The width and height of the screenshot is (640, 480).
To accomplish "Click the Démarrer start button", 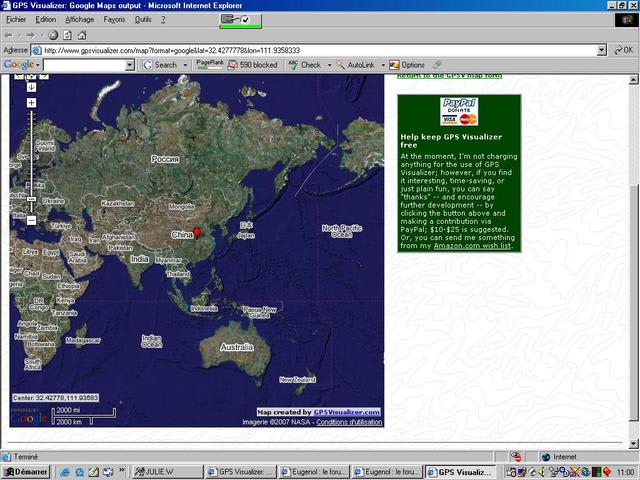I will coord(27,471).
